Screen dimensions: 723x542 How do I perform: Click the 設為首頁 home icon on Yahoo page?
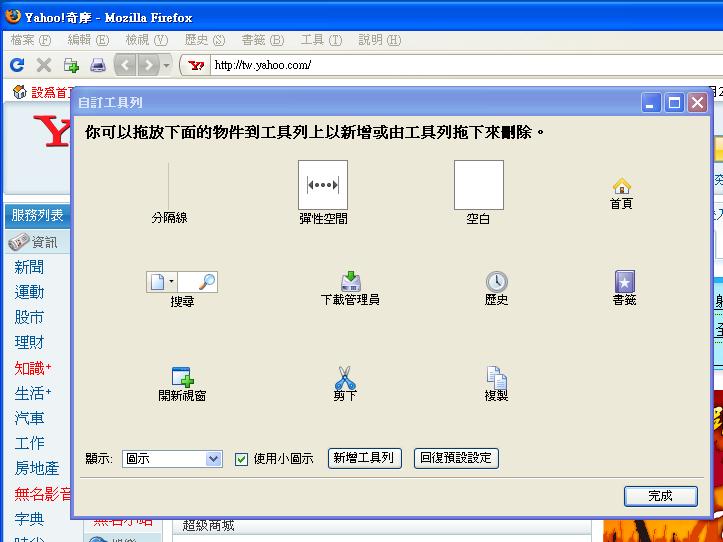(x=19, y=92)
